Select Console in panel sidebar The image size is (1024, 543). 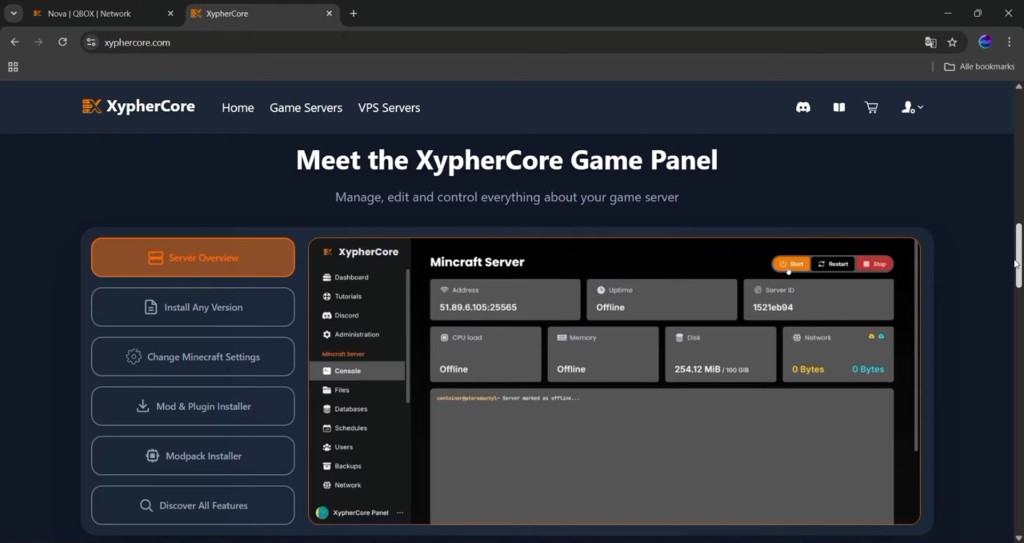357,371
